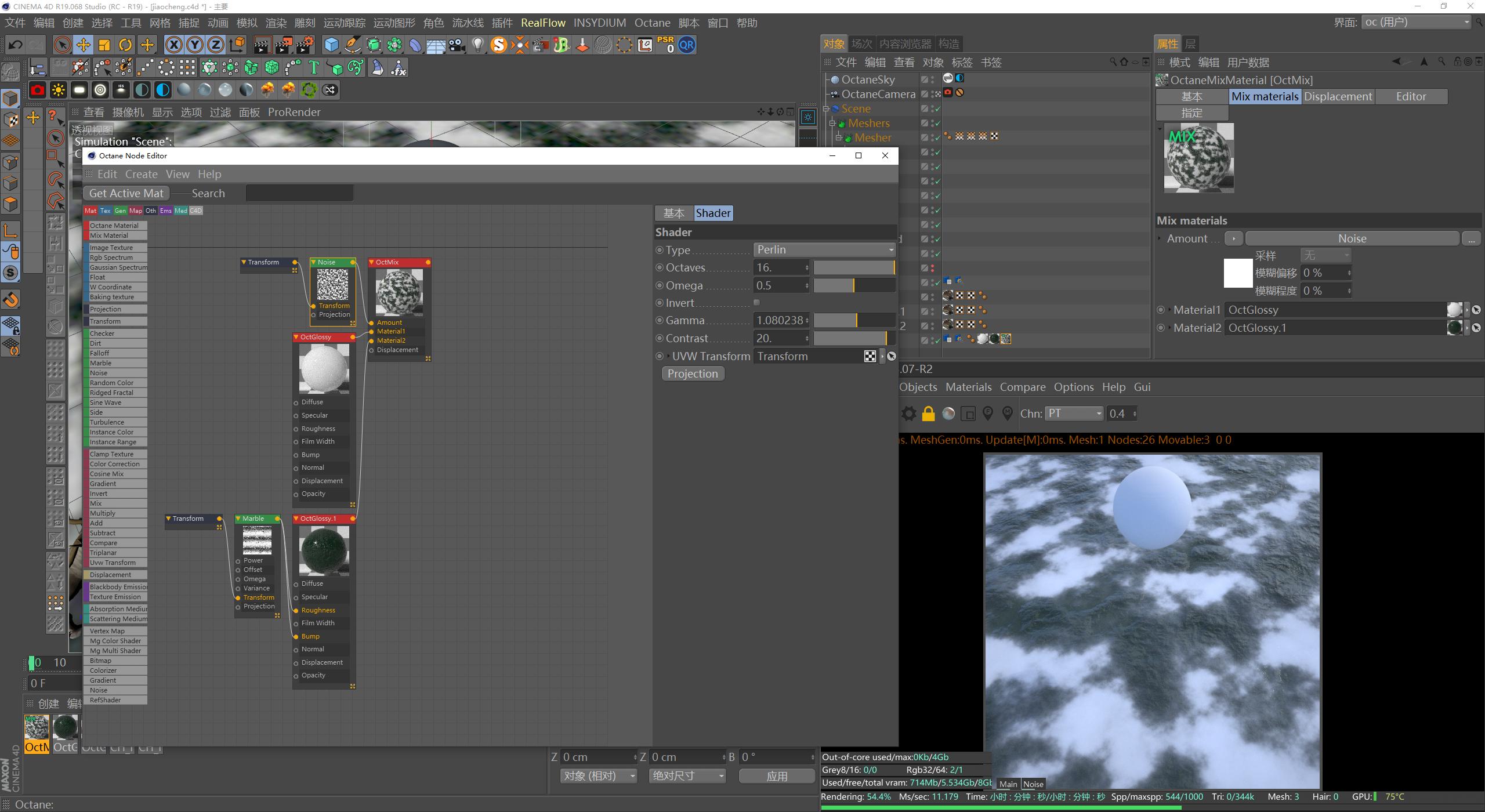Open the Octane menu in menu bar

tap(652, 23)
